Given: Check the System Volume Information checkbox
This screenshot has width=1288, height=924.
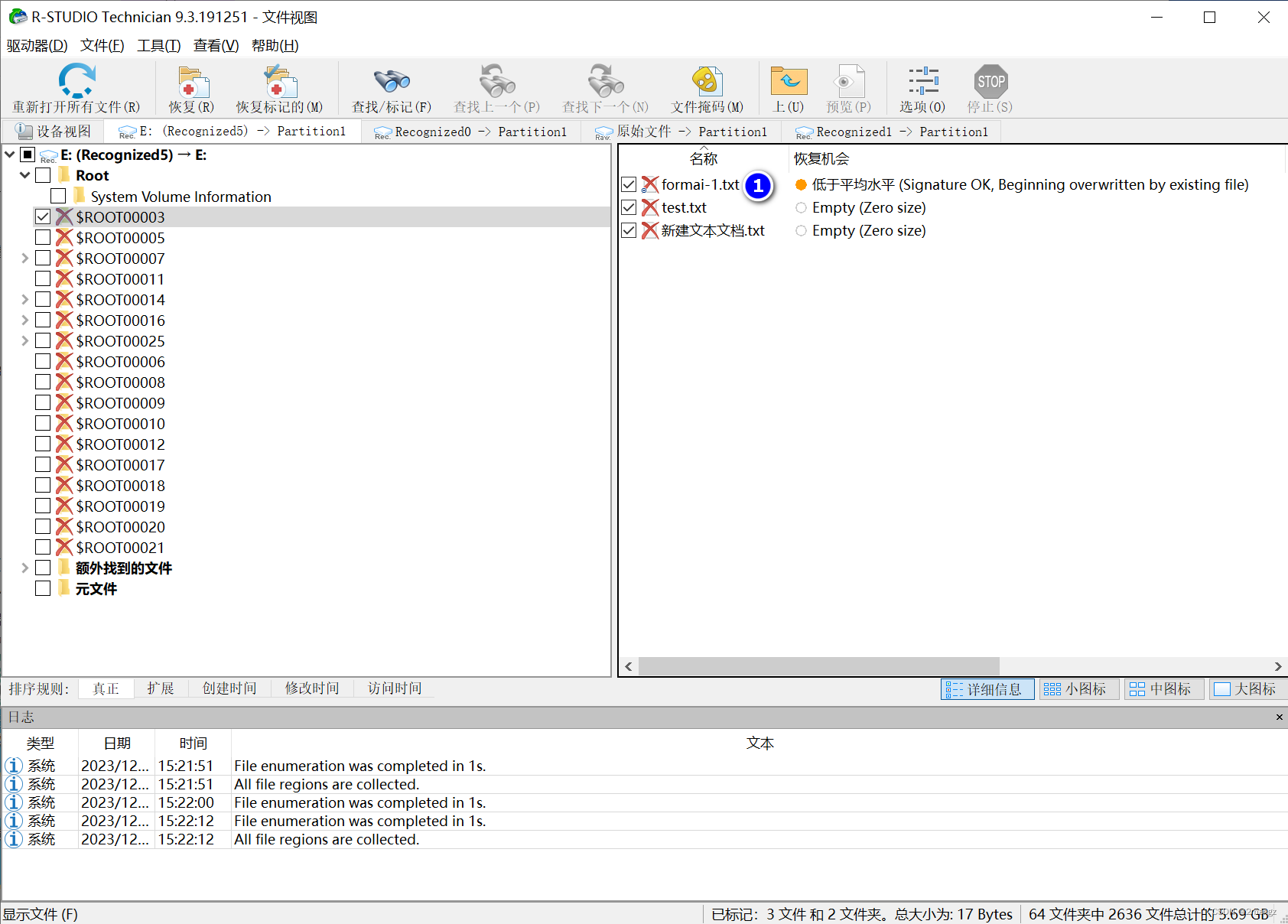Looking at the screenshot, I should (x=58, y=196).
